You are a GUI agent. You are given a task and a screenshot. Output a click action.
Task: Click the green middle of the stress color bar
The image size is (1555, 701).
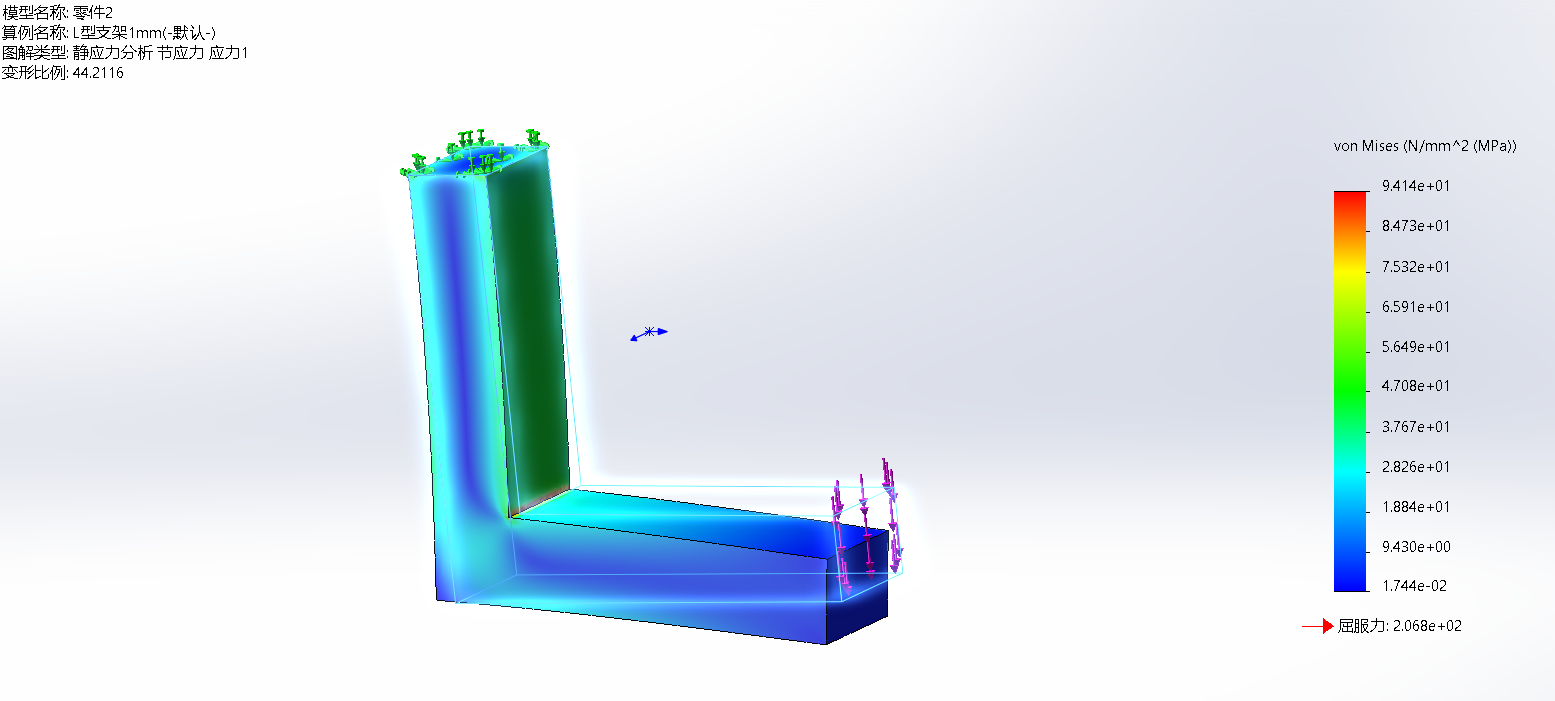click(1349, 390)
